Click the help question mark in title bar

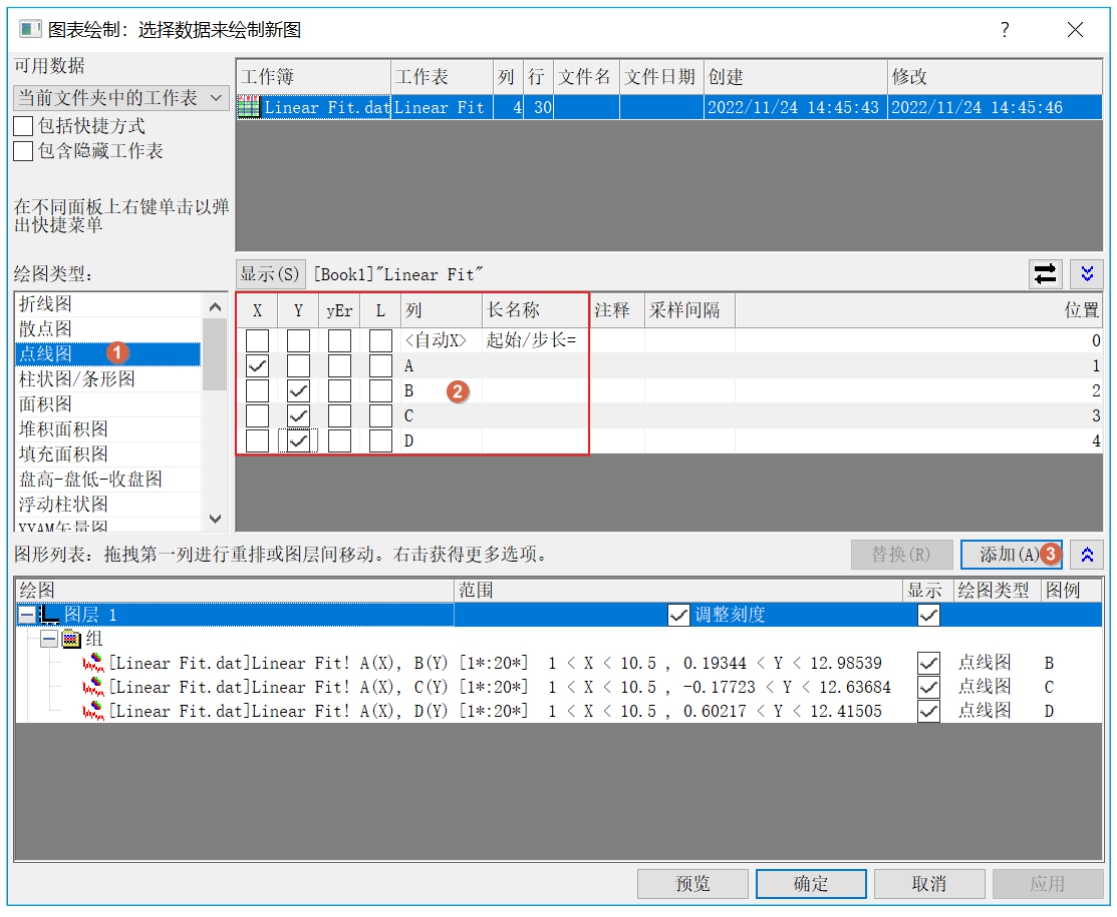point(1005,30)
